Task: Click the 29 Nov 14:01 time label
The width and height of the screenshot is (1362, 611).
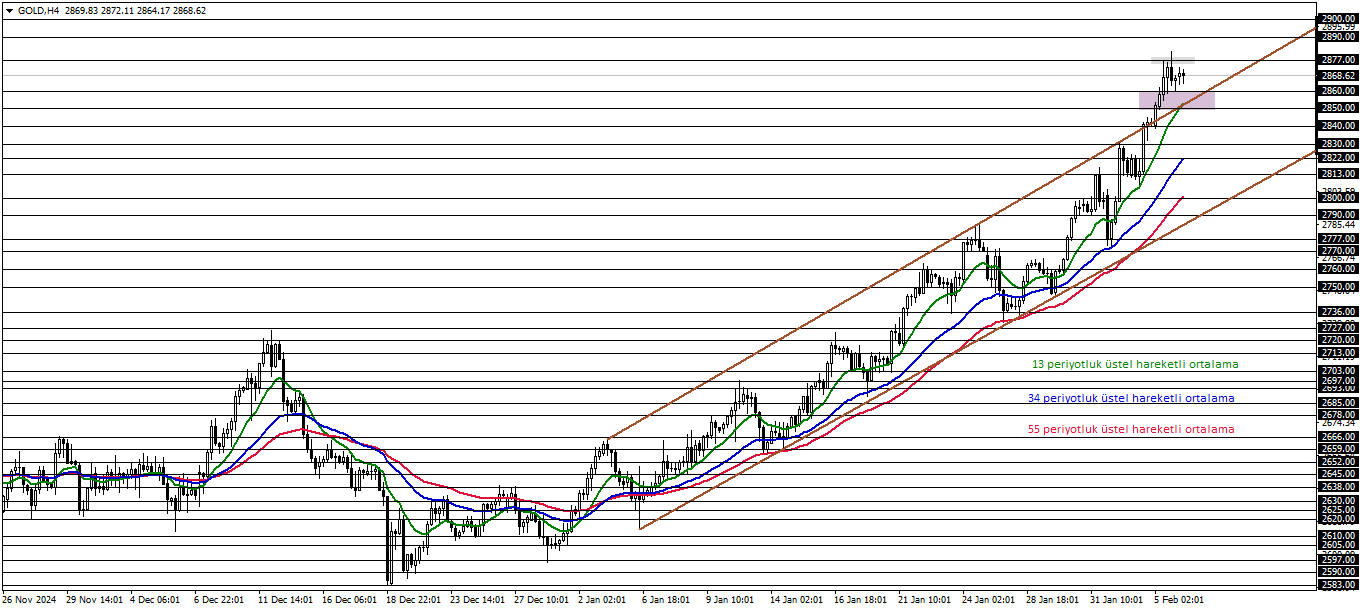Action: (94, 600)
